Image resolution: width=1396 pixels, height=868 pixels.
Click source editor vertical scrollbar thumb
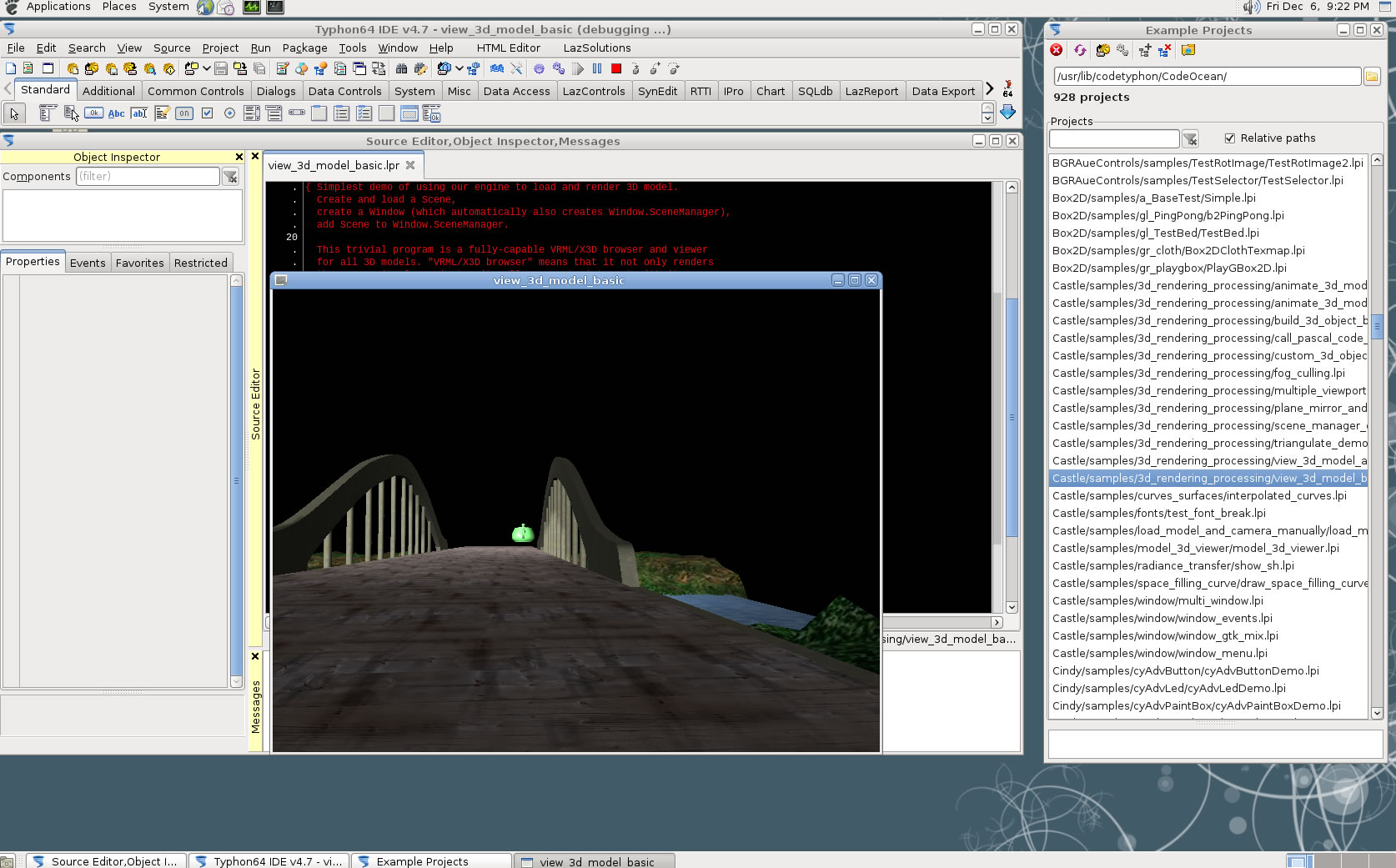[x=1012, y=417]
